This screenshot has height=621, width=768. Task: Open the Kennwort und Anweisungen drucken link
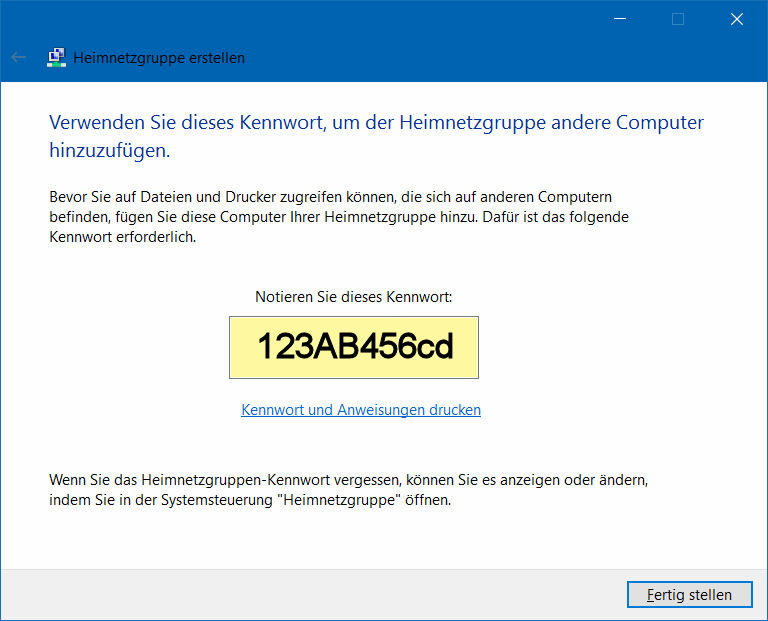(x=361, y=410)
